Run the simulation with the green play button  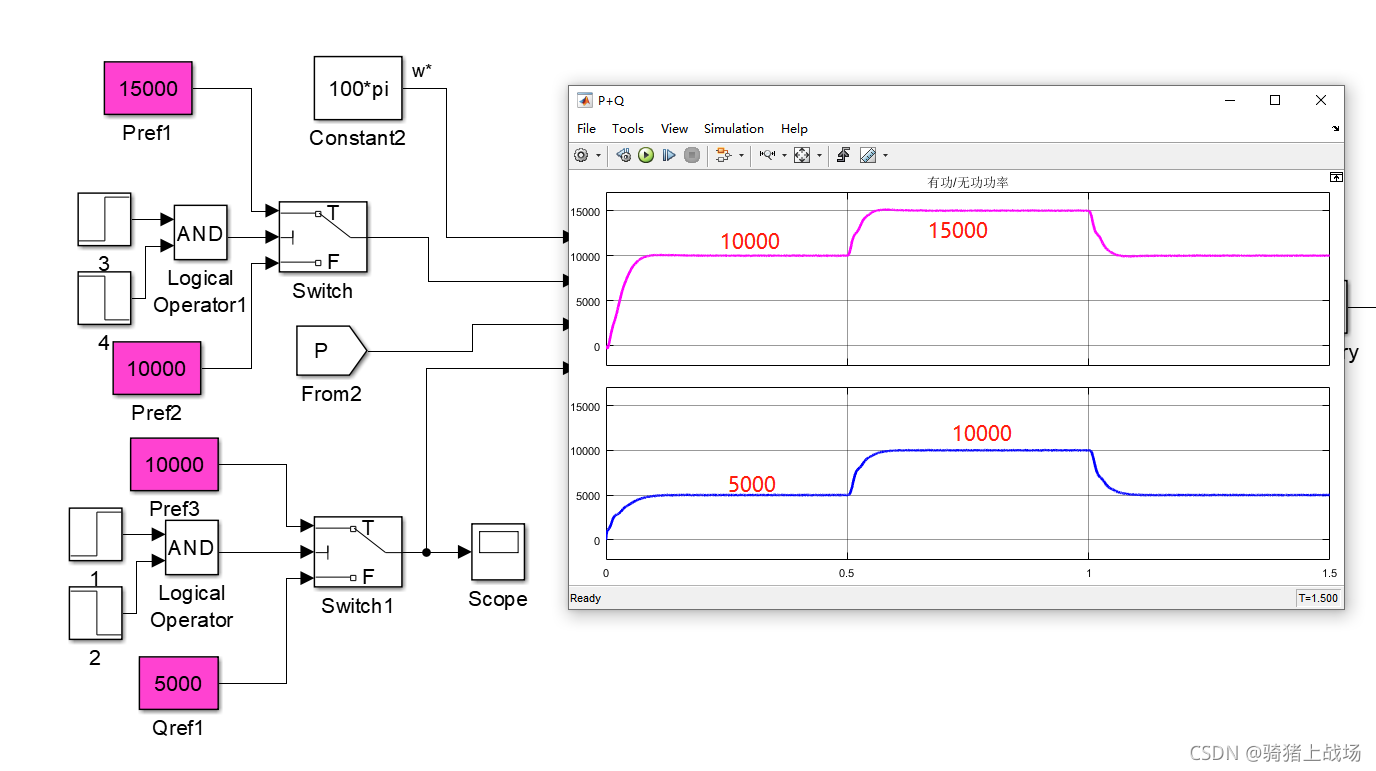pyautogui.click(x=646, y=155)
